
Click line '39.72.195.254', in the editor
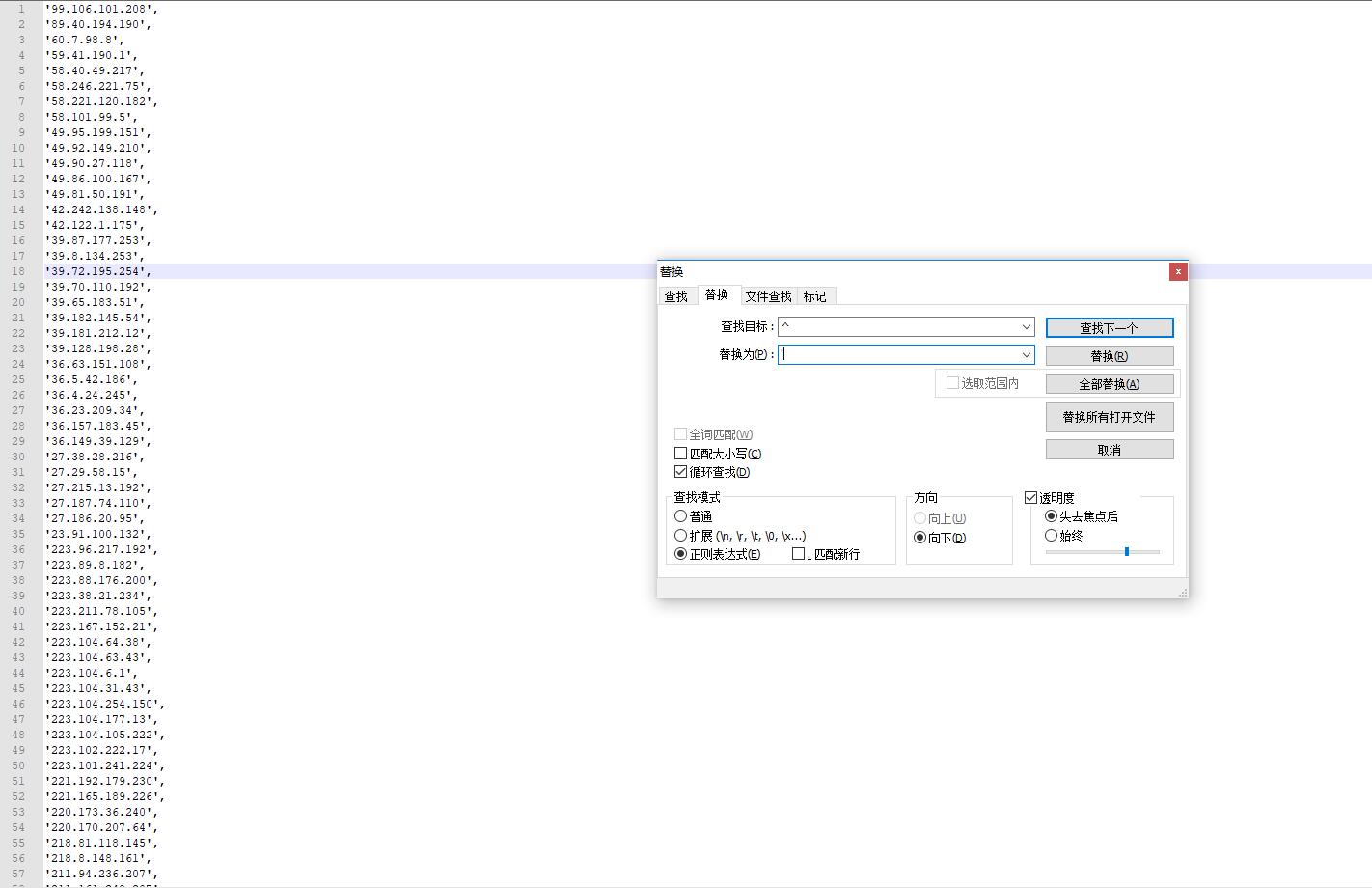pyautogui.click(x=98, y=271)
